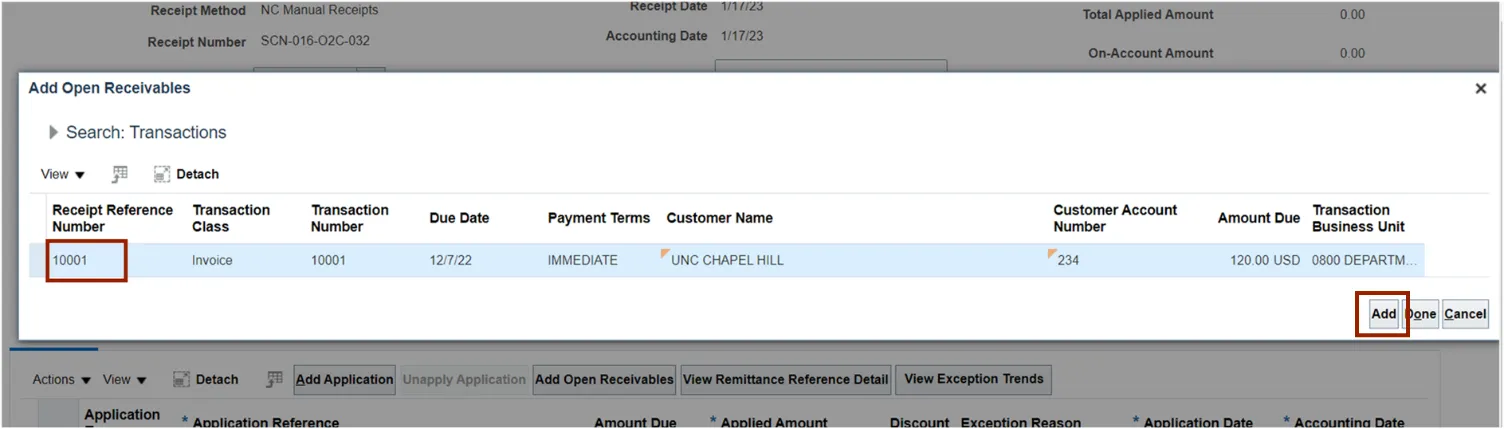Close the Add Open Receivables dialog

point(1480,89)
